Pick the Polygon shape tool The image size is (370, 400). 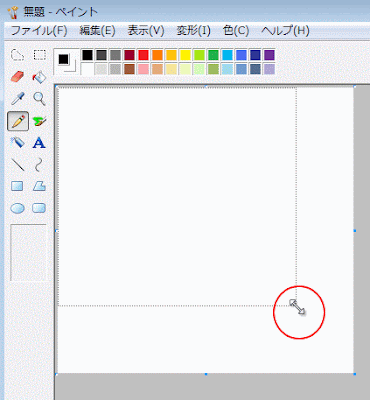(x=39, y=186)
